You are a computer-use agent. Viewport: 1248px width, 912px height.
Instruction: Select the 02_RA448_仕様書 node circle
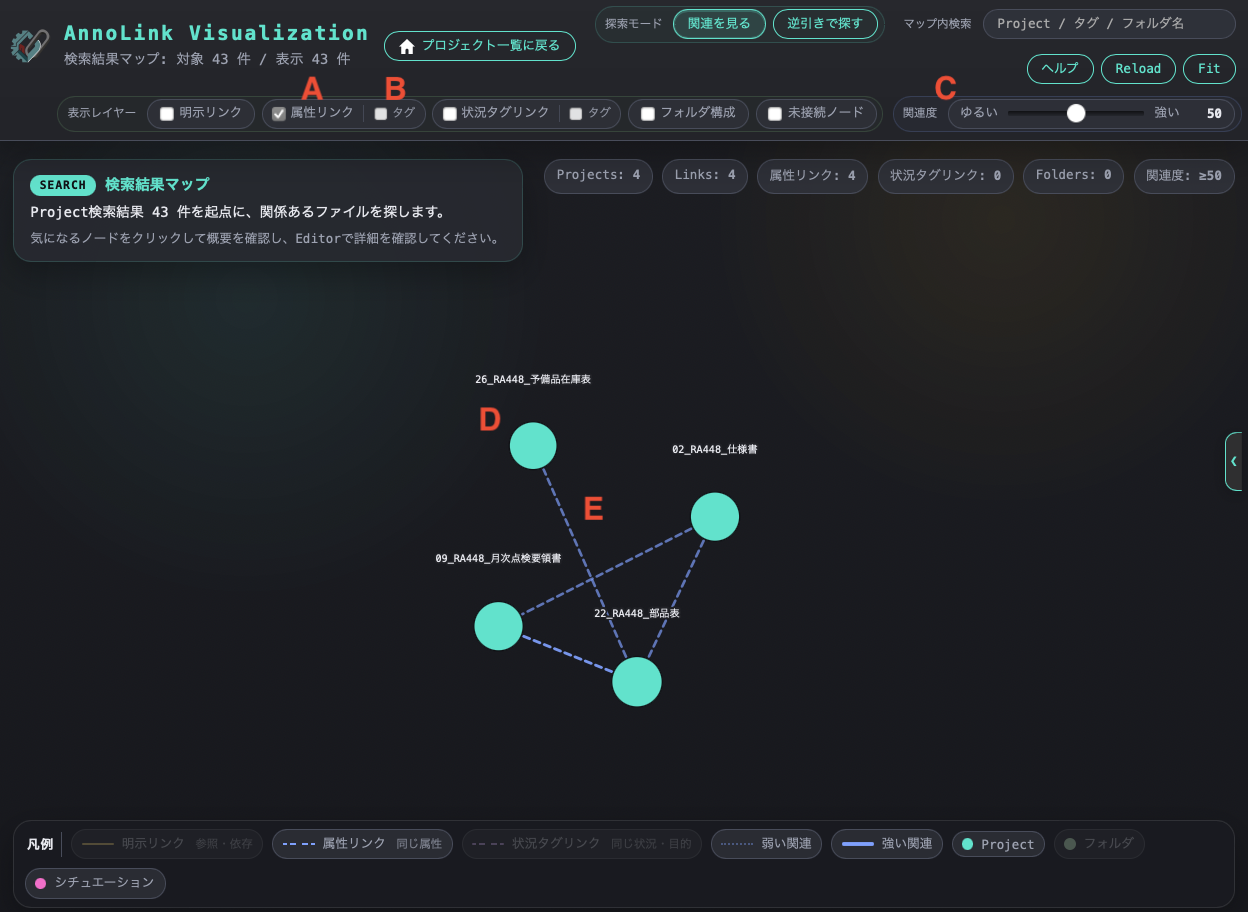(x=715, y=516)
